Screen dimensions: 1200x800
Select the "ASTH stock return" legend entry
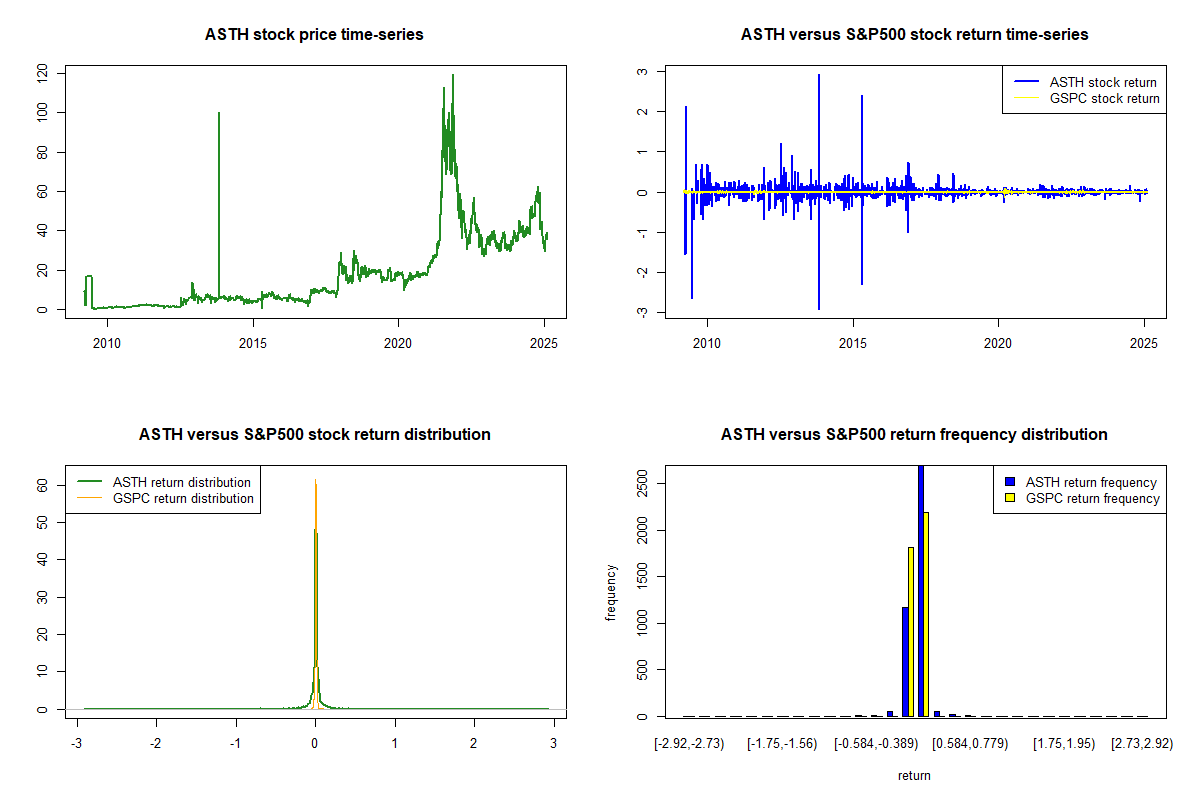(1102, 82)
